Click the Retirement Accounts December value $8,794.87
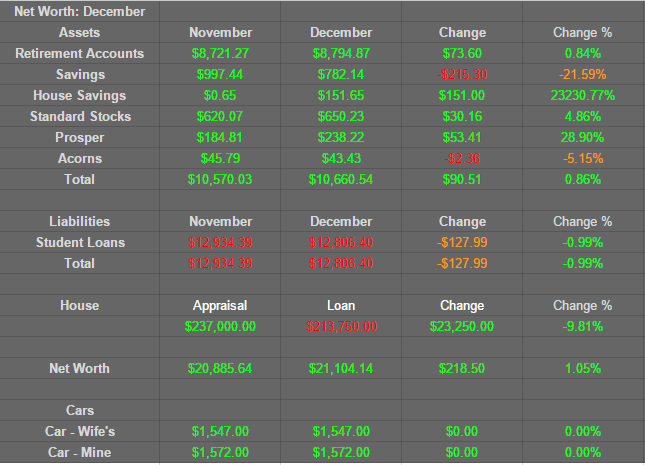 pyautogui.click(x=341, y=53)
